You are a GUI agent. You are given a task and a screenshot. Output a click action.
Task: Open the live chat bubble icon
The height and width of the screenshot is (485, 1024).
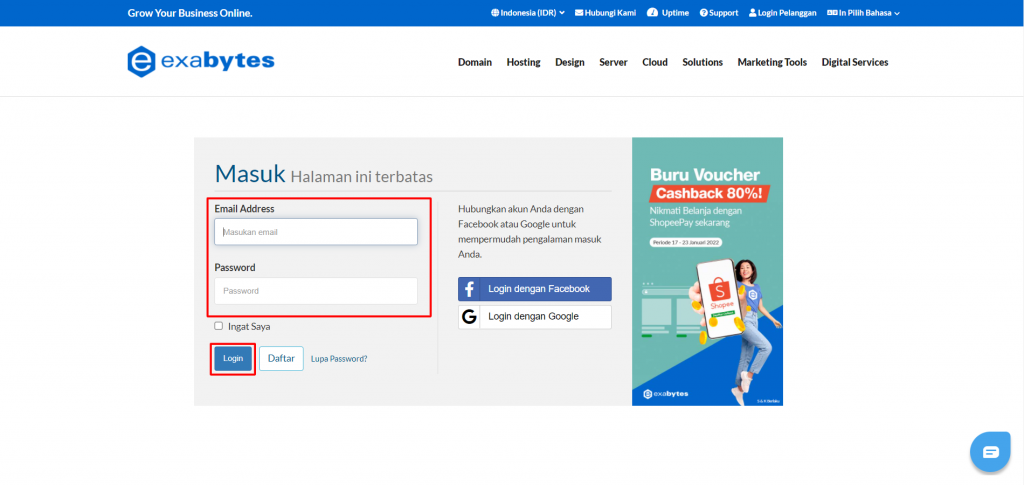990,452
